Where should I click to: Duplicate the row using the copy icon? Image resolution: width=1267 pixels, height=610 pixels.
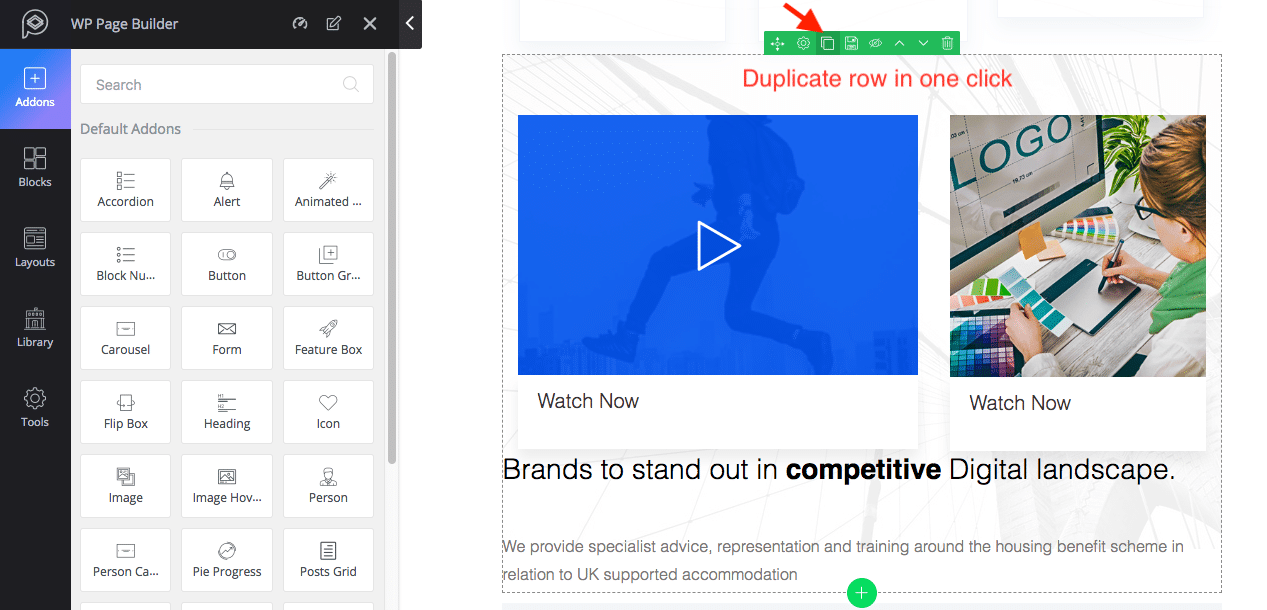tap(826, 43)
